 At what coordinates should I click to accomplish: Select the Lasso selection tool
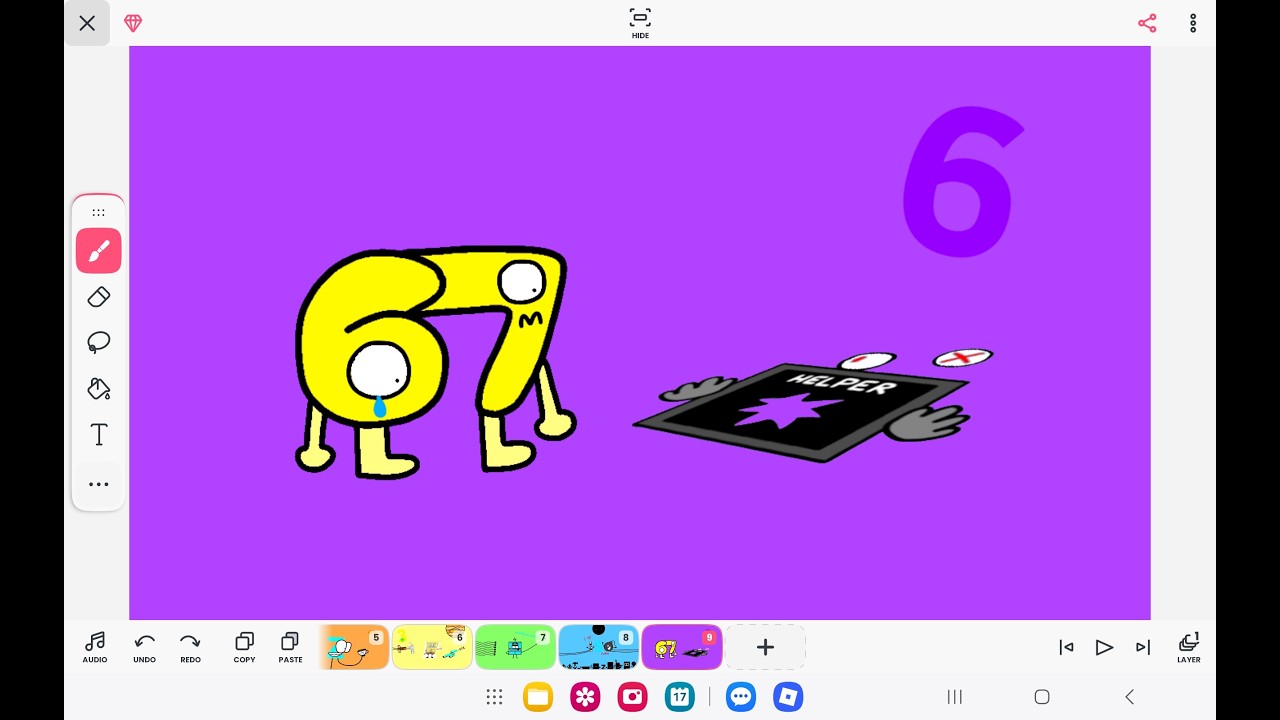tap(99, 343)
